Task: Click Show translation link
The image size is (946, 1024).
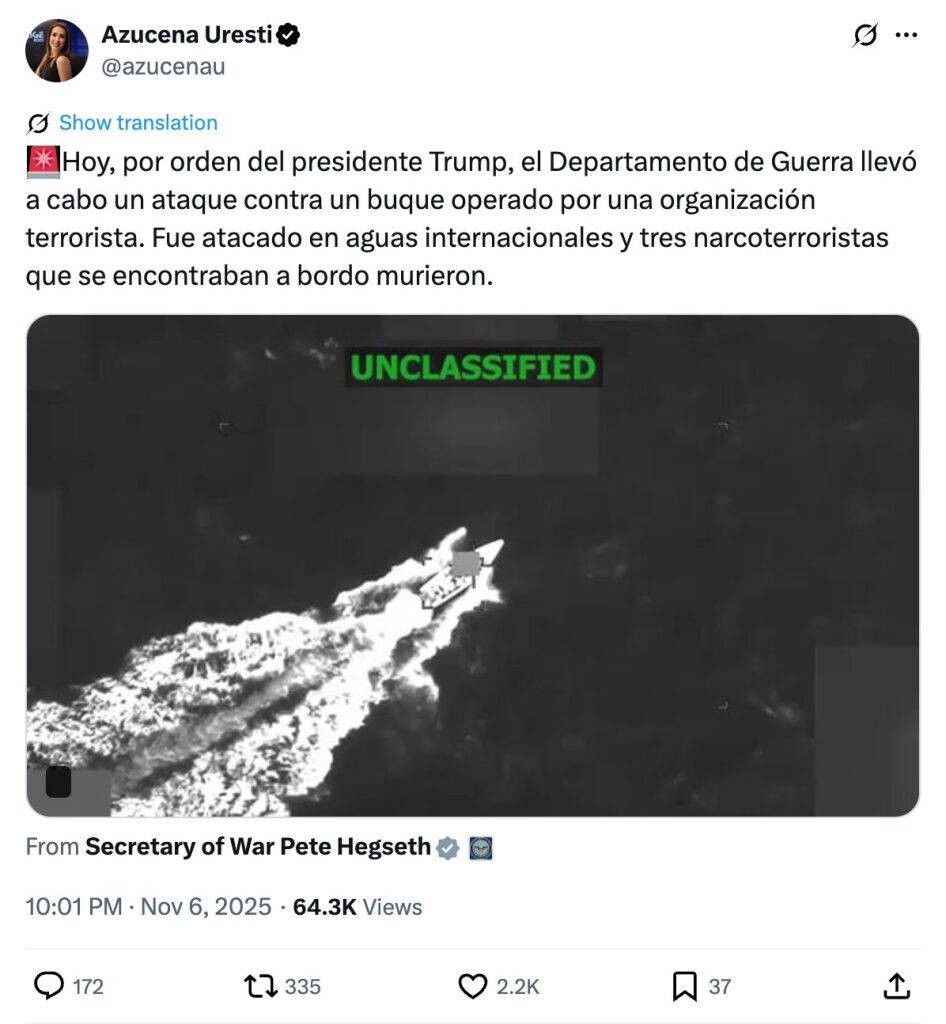Action: point(138,123)
